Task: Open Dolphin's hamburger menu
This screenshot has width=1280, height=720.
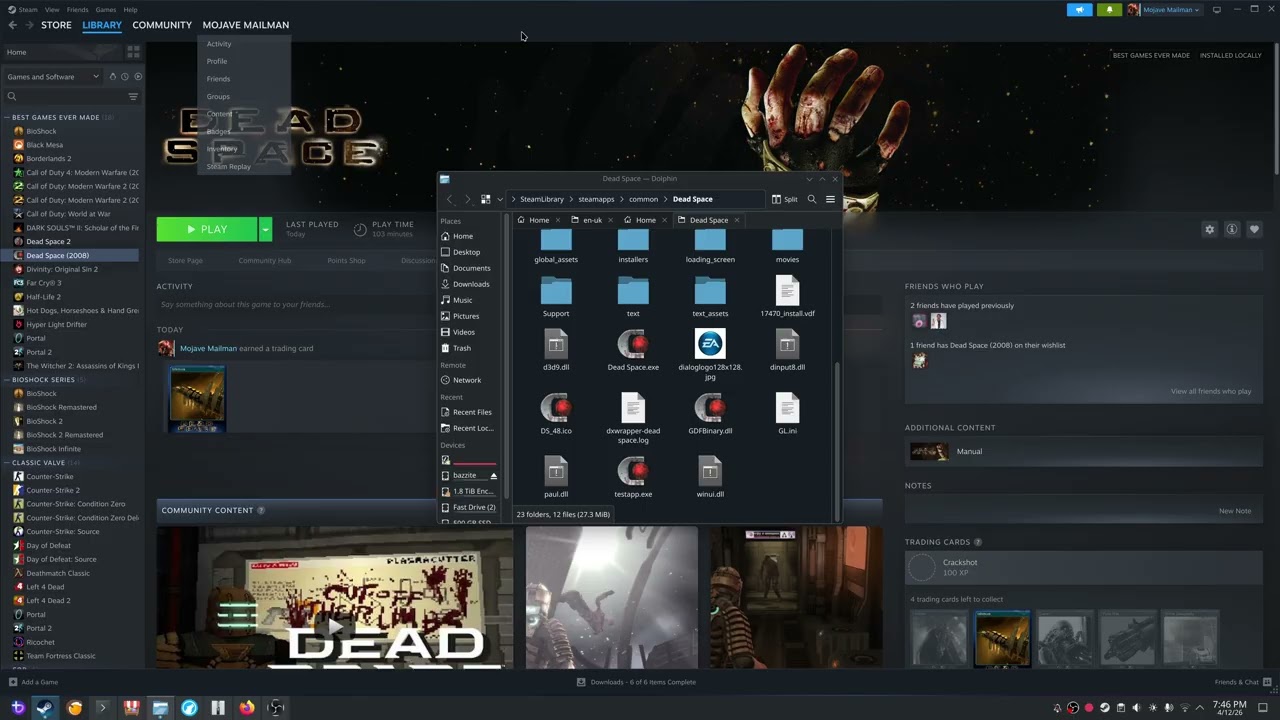Action: 830,199
